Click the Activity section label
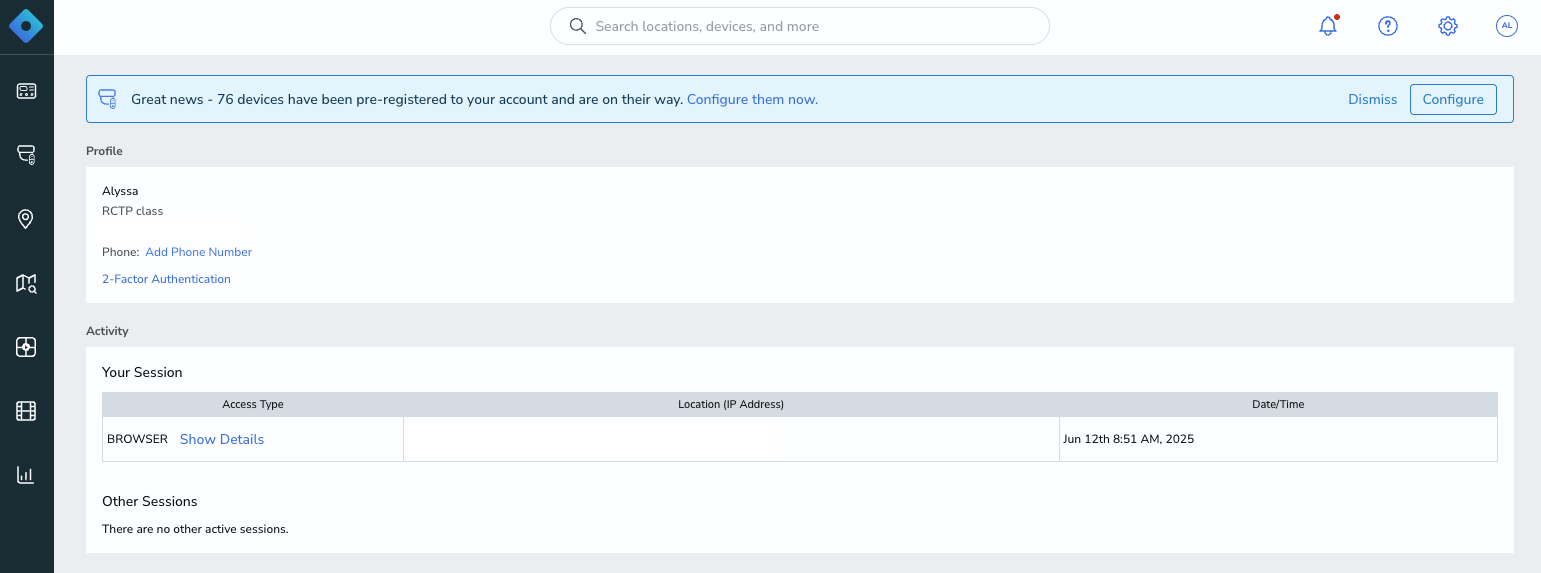This screenshot has height=573, width=1541. (107, 331)
